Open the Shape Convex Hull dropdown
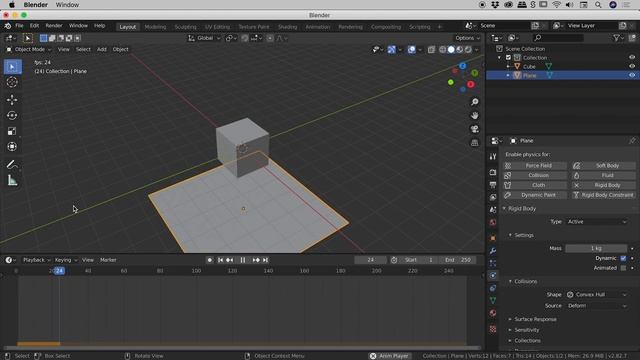 click(x=597, y=294)
